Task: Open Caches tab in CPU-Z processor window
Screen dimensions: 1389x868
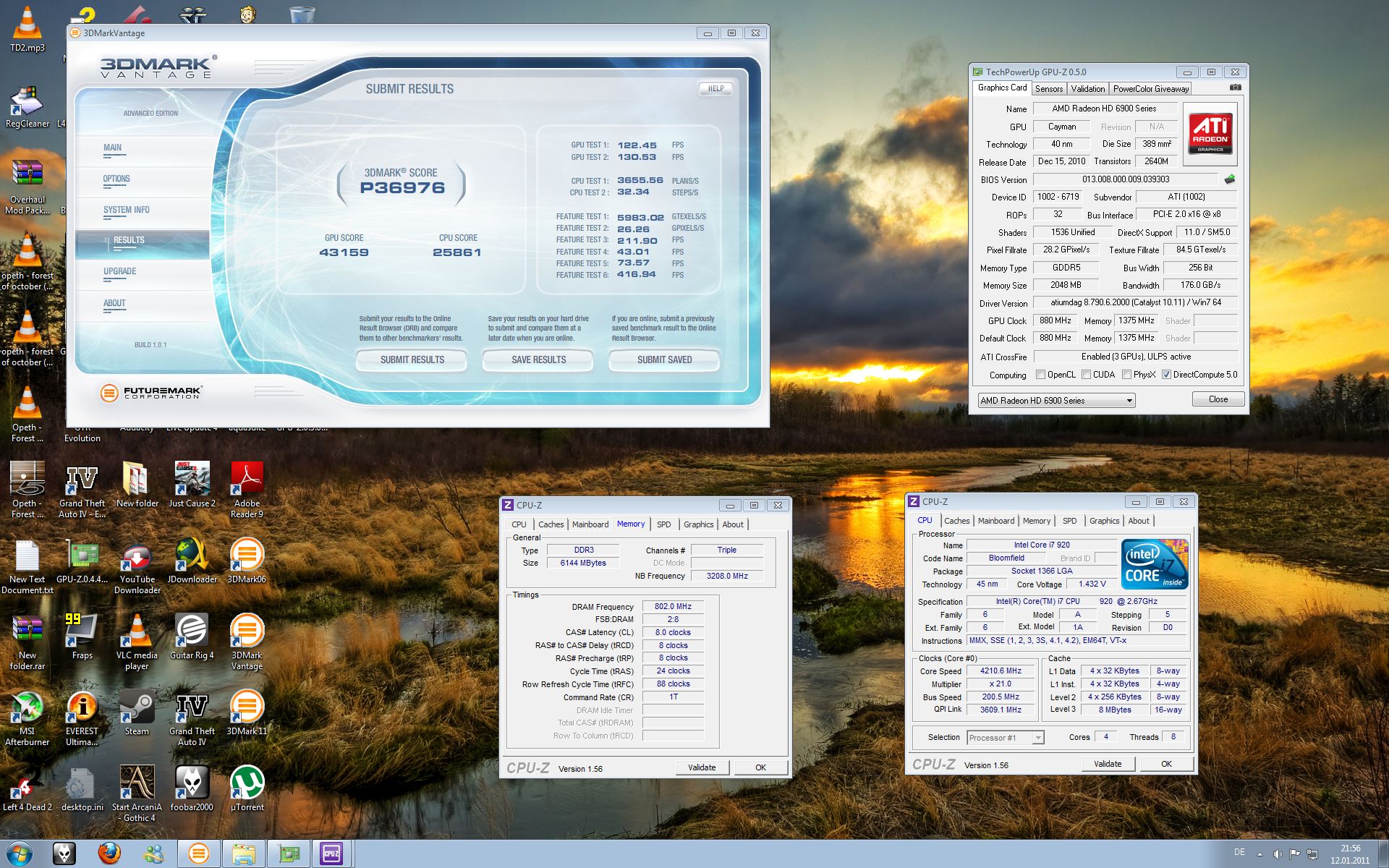Action: pyautogui.click(x=956, y=521)
